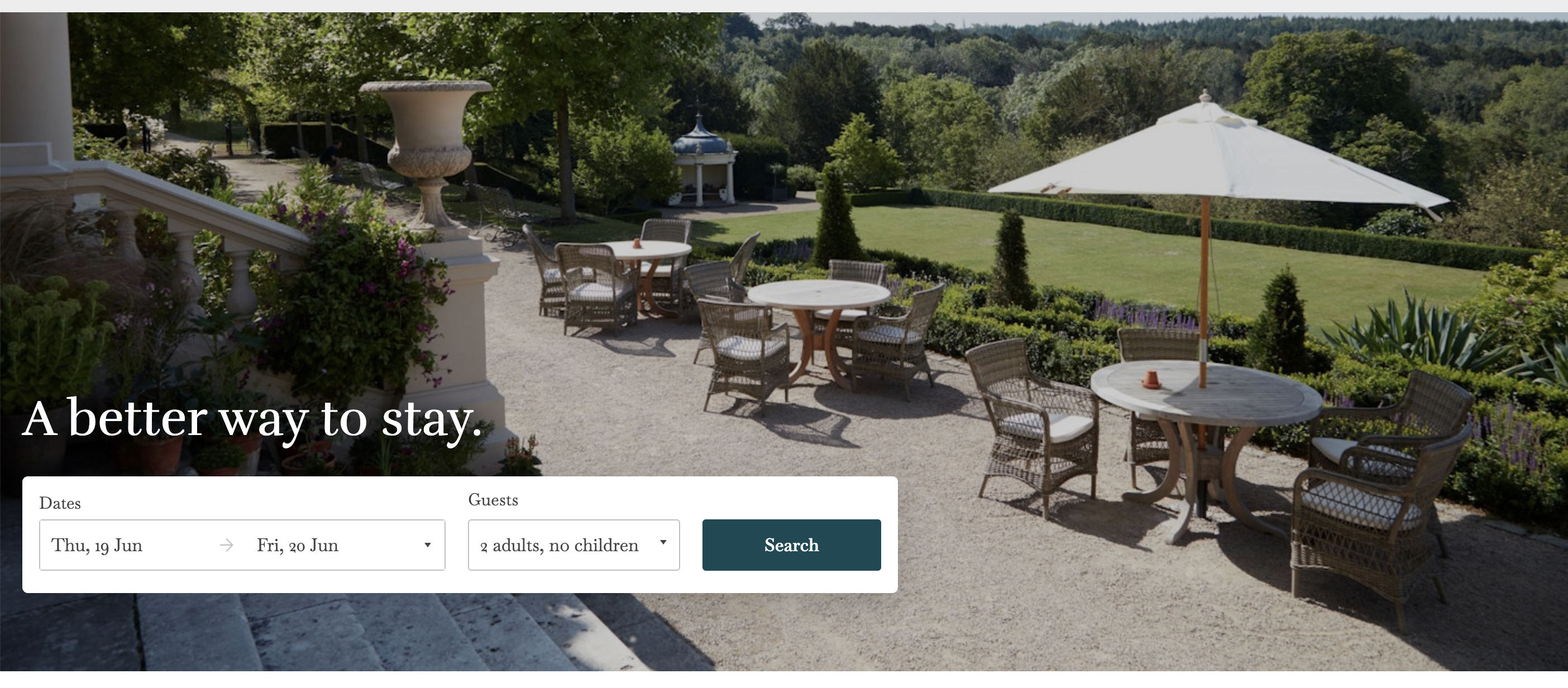Click the right arrow between the dates

click(x=227, y=545)
